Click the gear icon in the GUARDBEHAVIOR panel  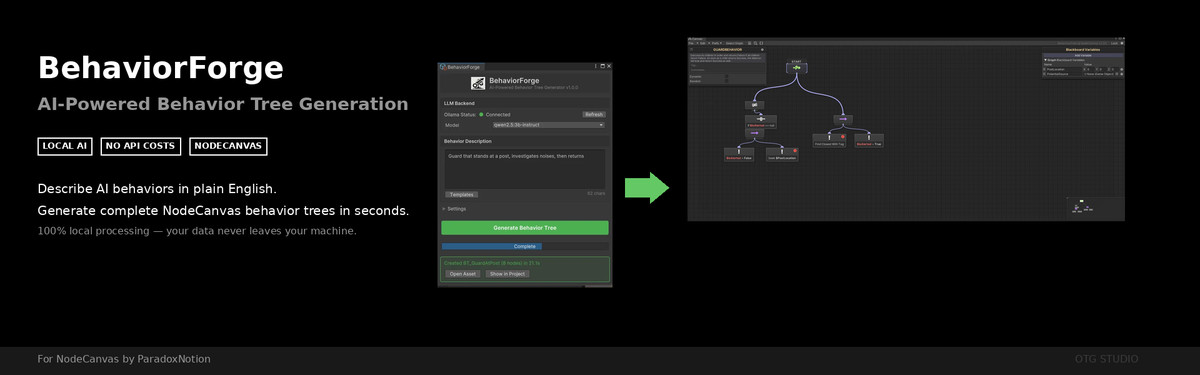pyautogui.click(x=762, y=49)
